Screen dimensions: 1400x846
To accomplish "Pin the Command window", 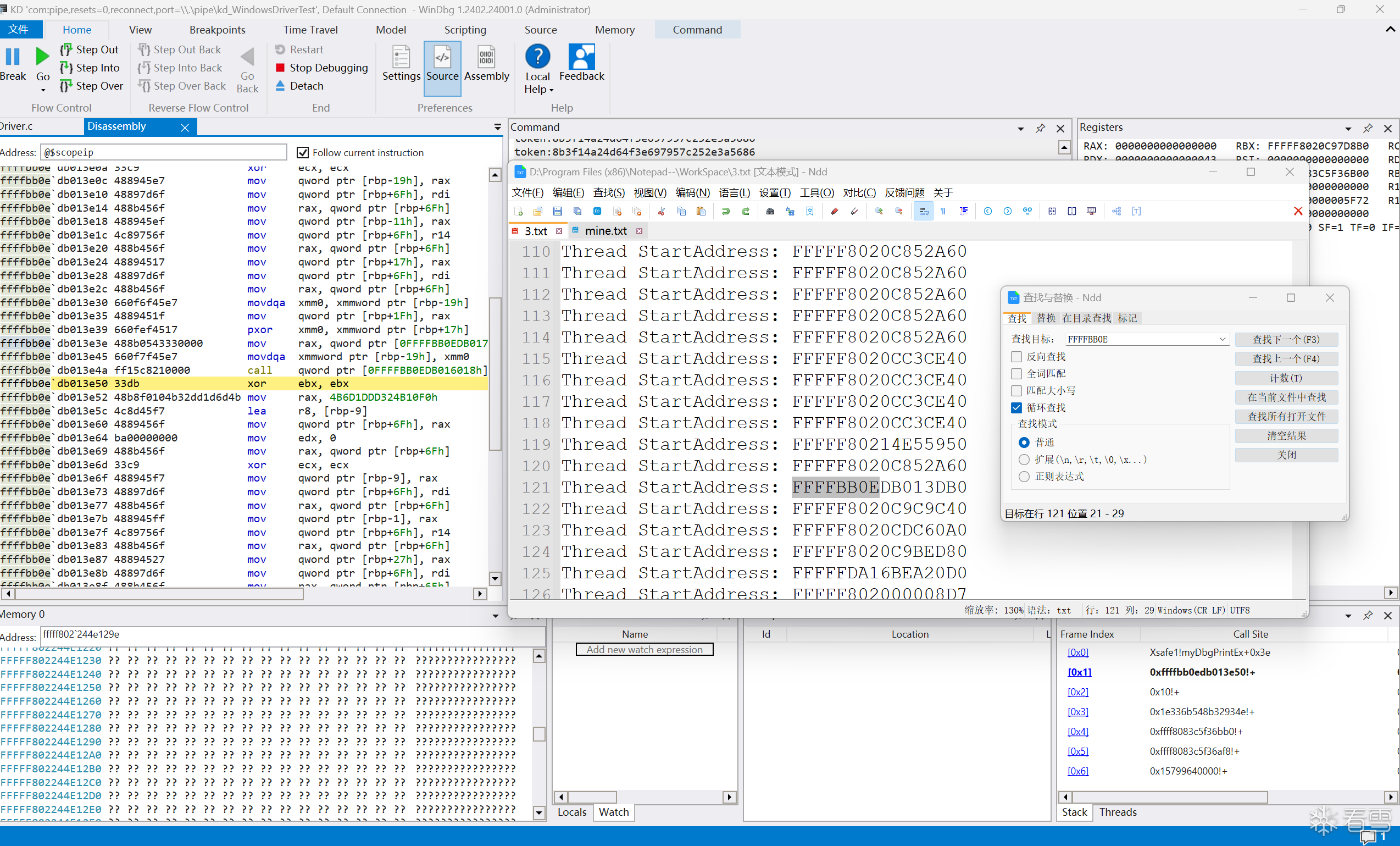I will coord(1040,129).
